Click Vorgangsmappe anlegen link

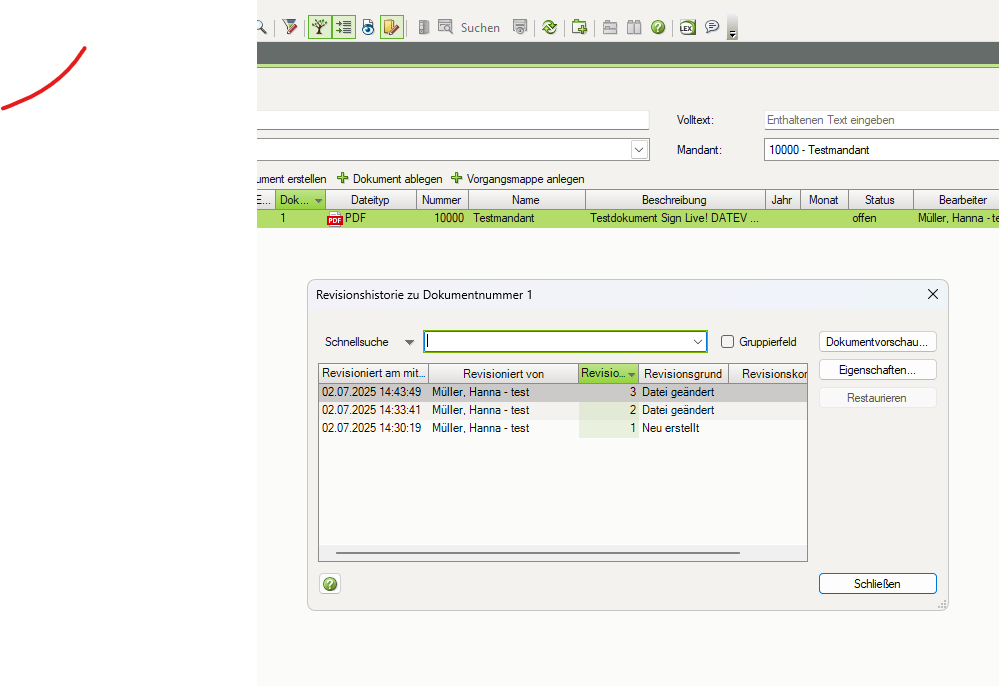point(524,178)
